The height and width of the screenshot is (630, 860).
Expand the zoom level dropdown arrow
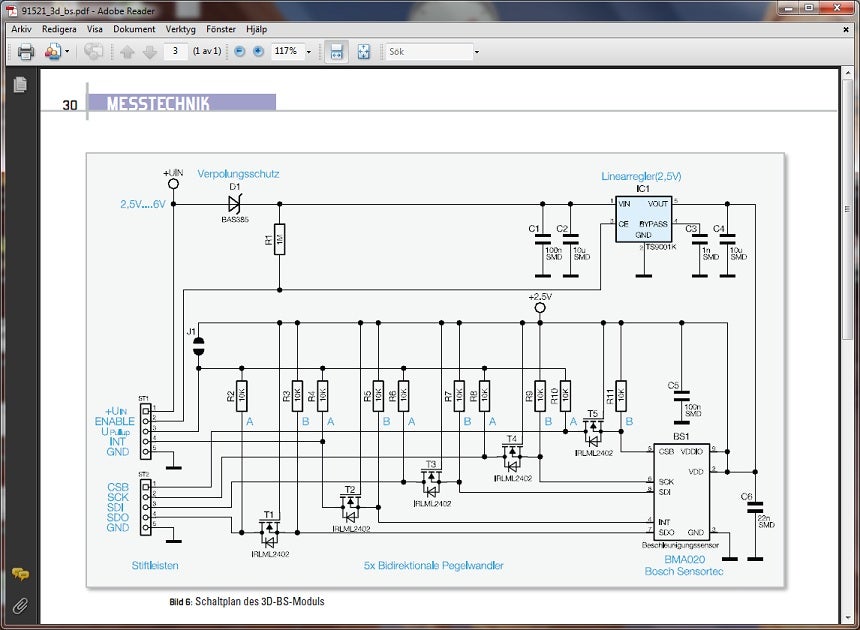[309, 52]
